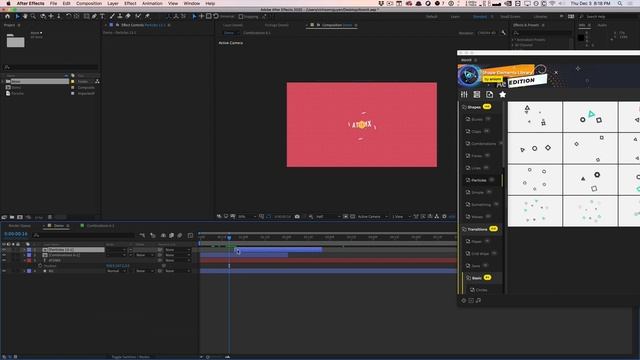This screenshot has height=360, width=640.
Task: Open the 1 View layout dropdown
Action: click(401, 217)
